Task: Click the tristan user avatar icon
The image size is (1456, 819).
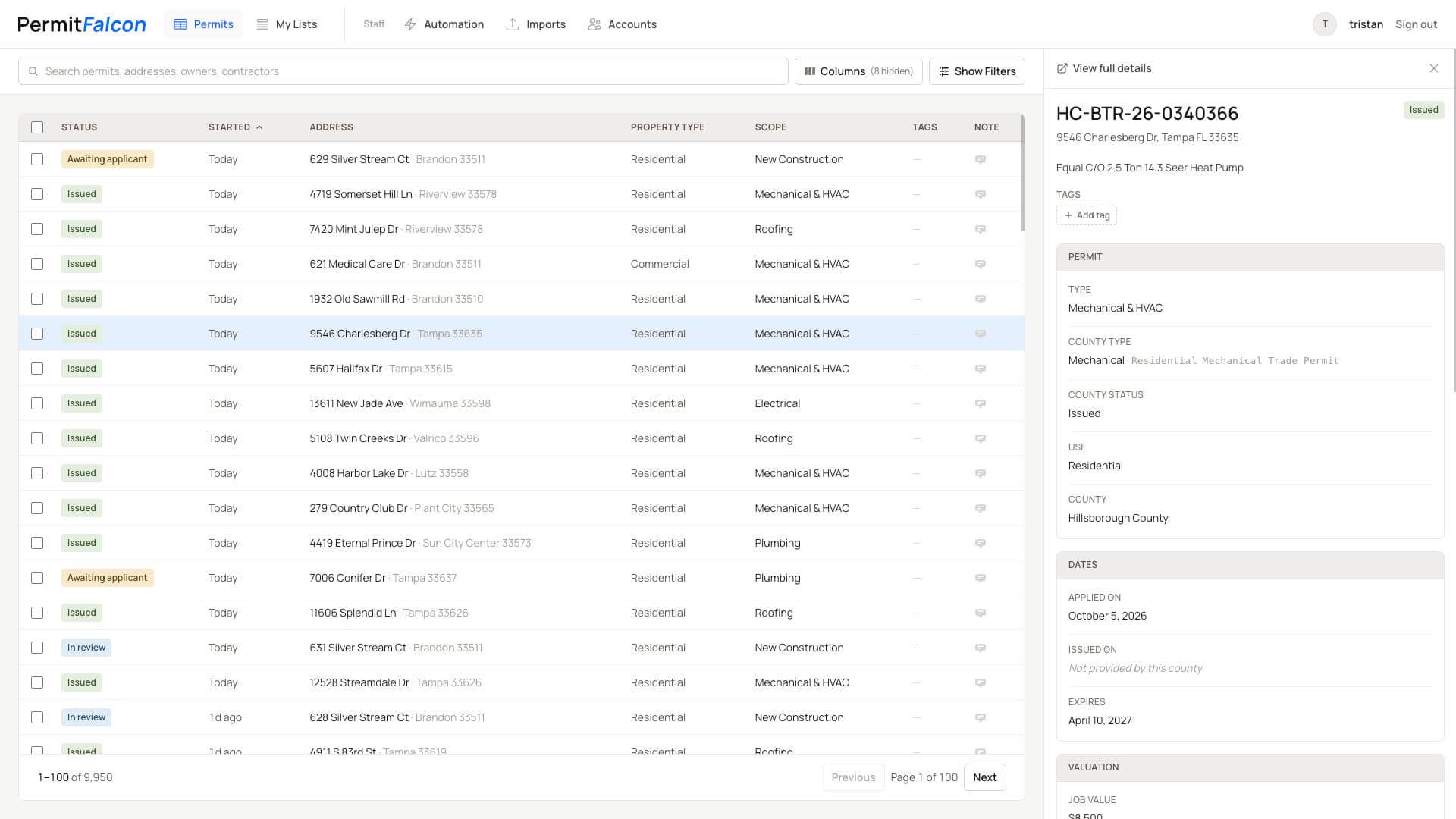Action: (x=1324, y=24)
